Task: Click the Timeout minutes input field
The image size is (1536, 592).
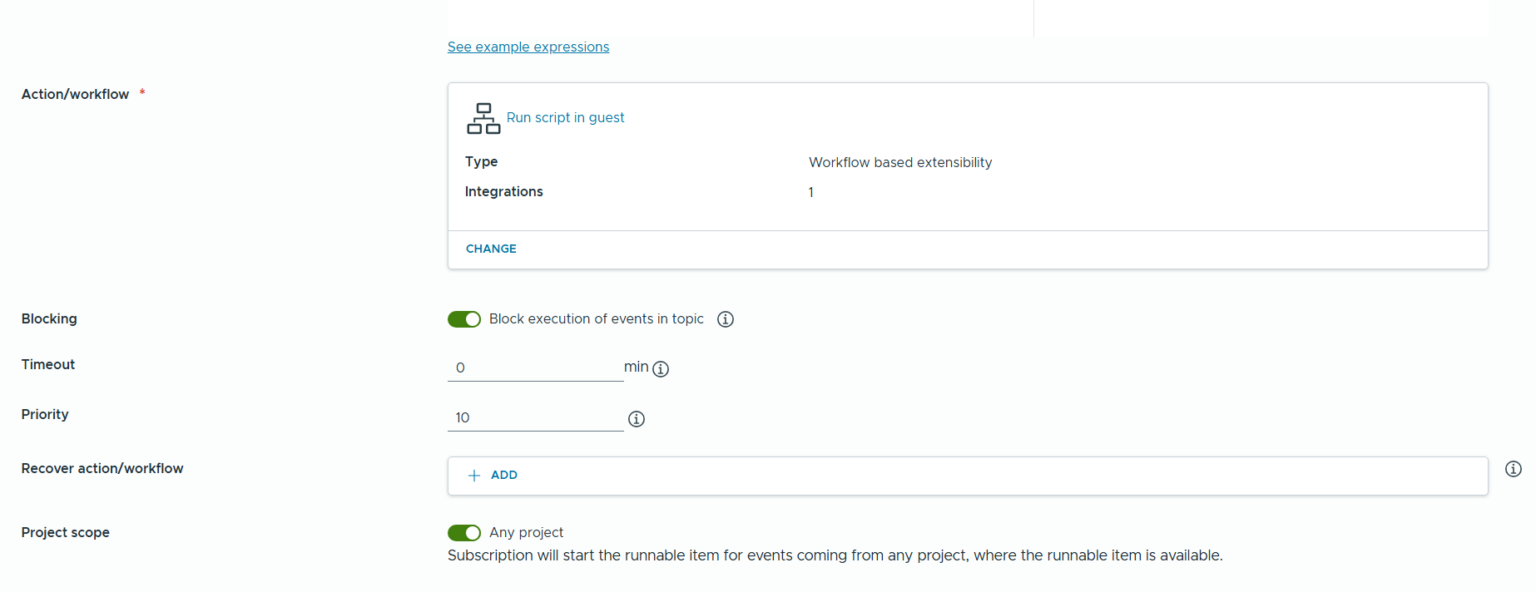Action: coord(535,367)
